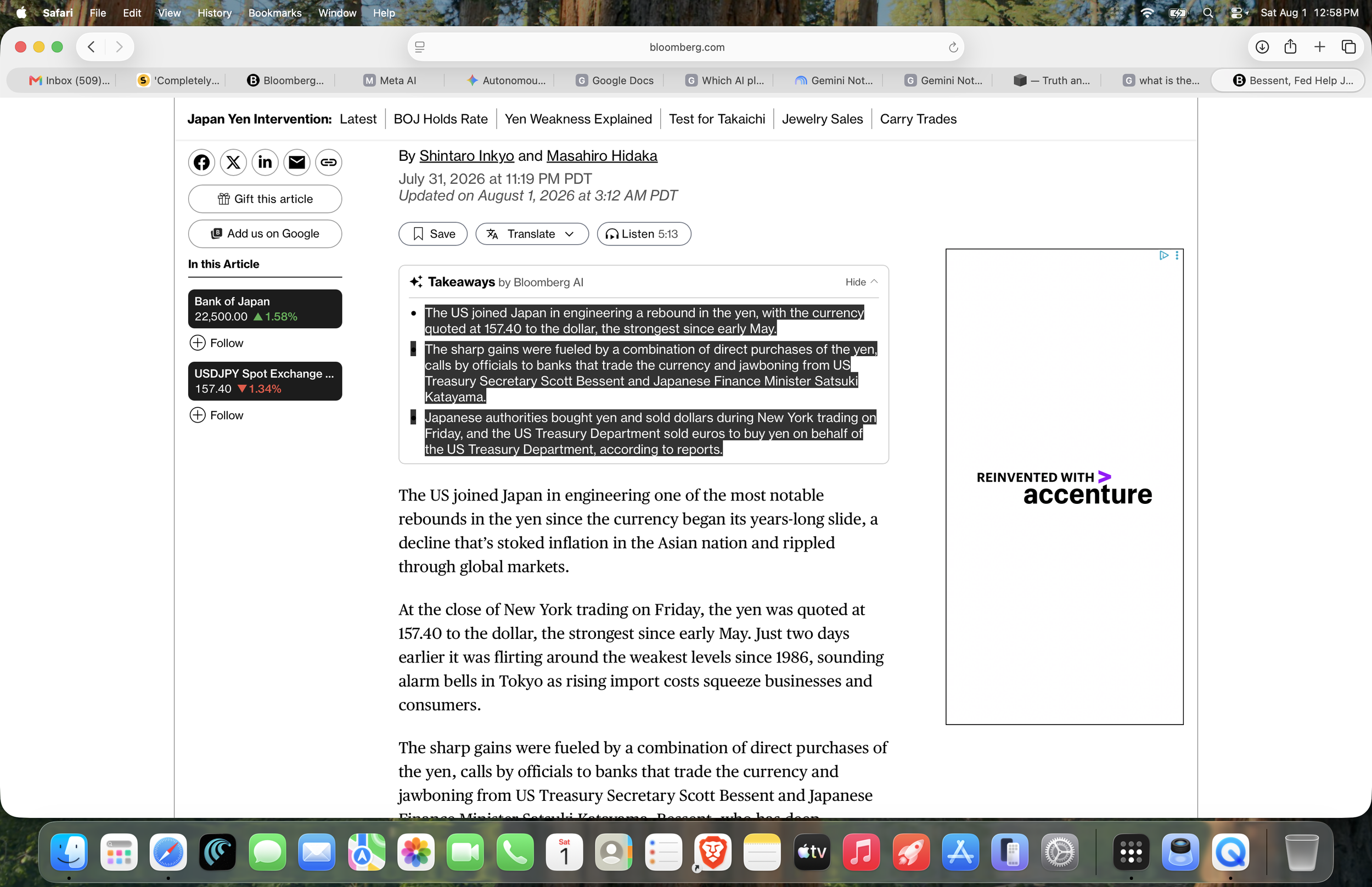The image size is (1372, 887).
Task: Open the ad options menu dots
Action: [1177, 255]
